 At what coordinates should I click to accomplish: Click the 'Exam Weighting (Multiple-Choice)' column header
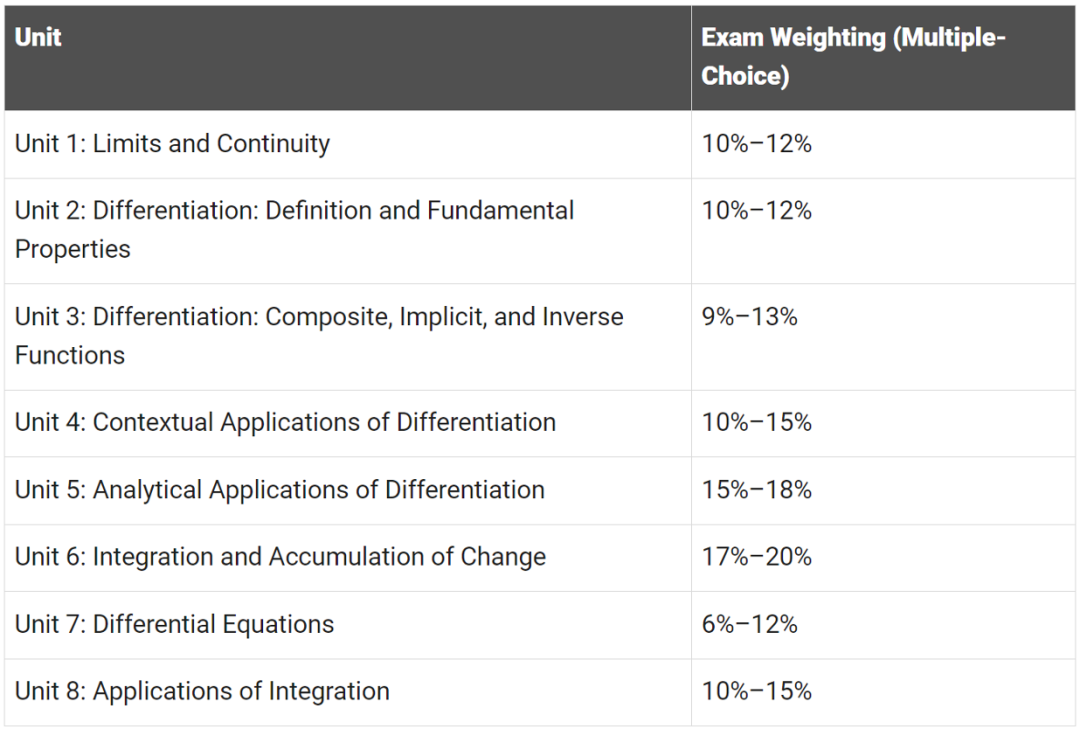coord(883,58)
